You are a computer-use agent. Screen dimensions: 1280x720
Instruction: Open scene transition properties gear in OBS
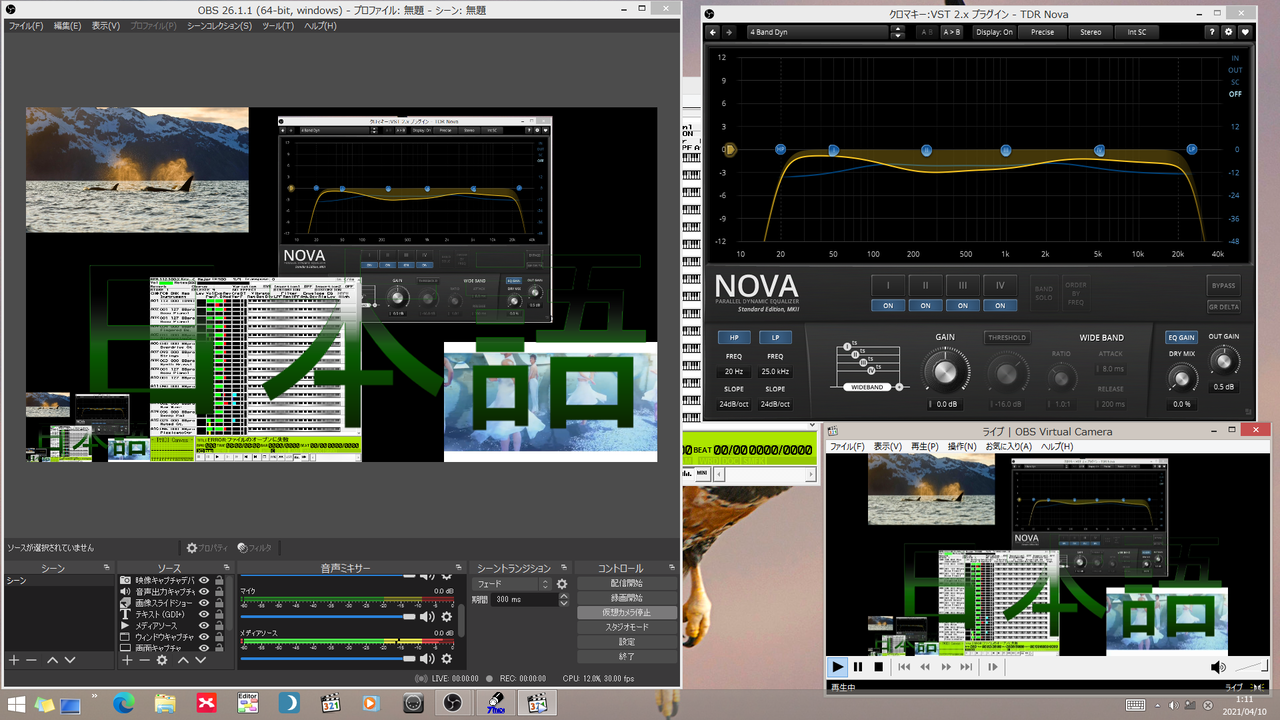562,584
